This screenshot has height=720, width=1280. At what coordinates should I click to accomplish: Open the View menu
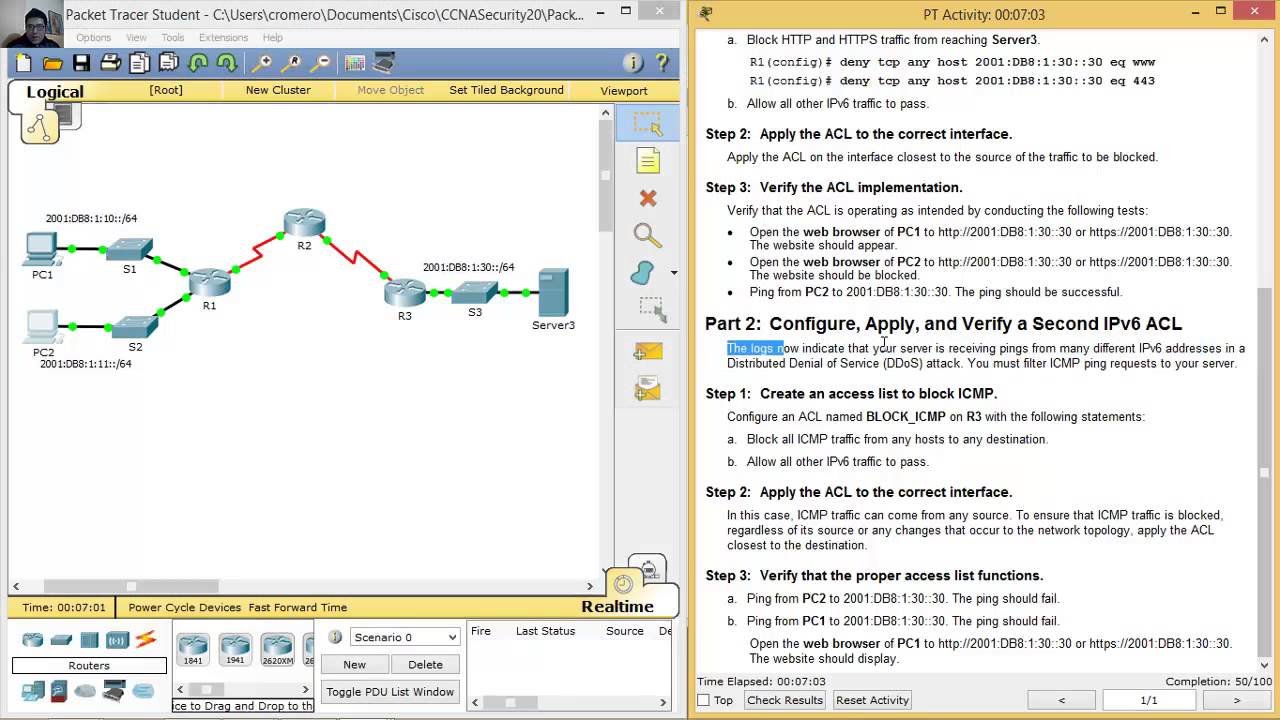click(x=136, y=38)
